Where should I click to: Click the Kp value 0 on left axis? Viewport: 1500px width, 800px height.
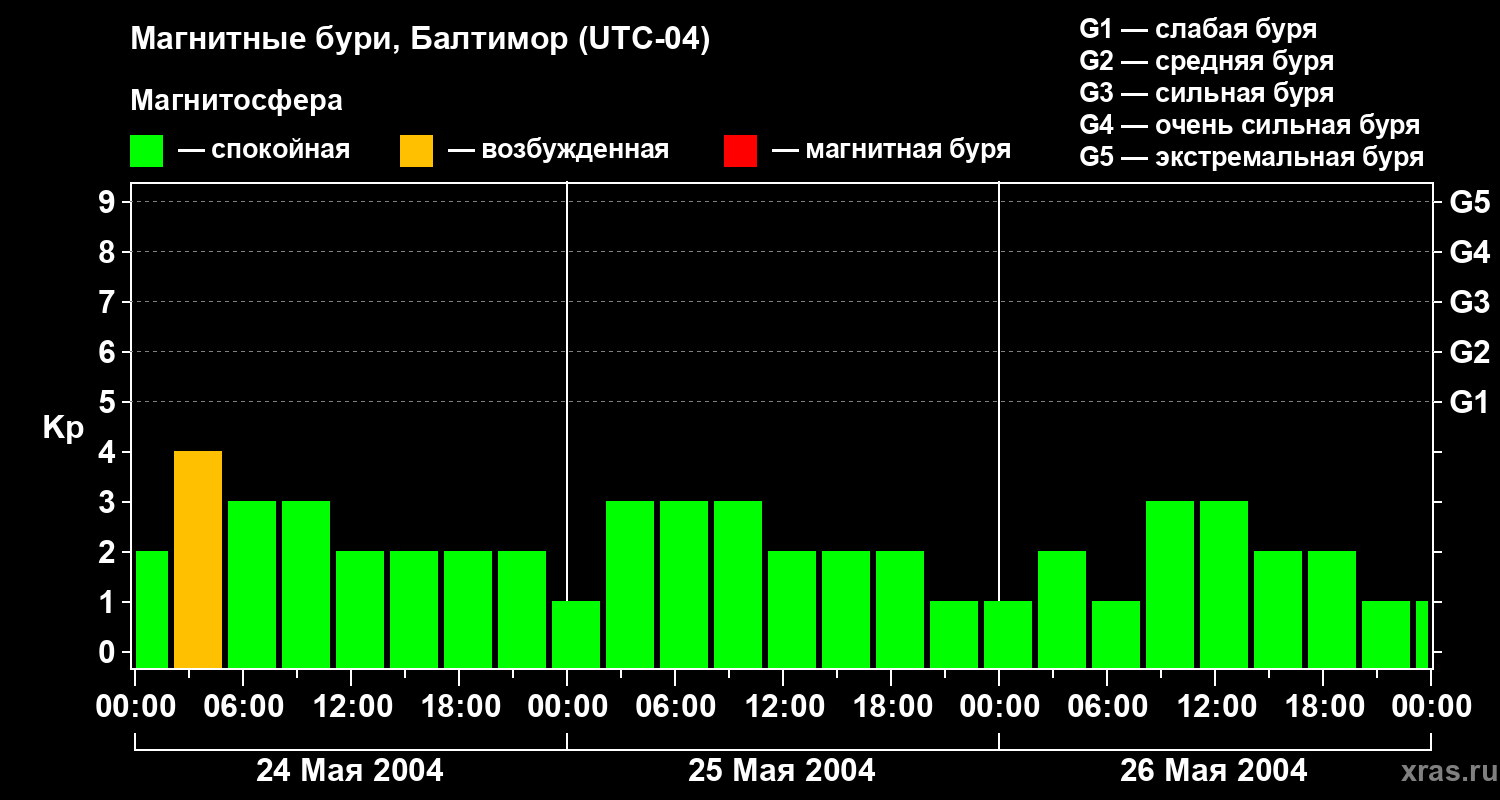click(x=108, y=652)
